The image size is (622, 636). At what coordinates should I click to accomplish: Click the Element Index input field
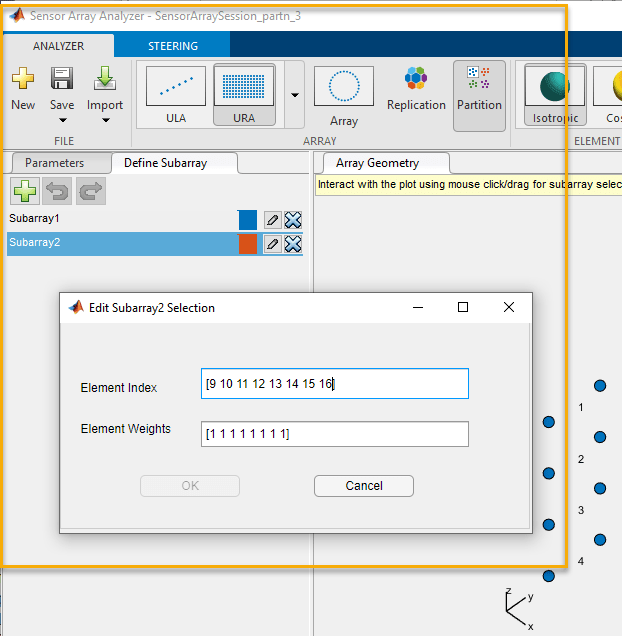[335, 383]
